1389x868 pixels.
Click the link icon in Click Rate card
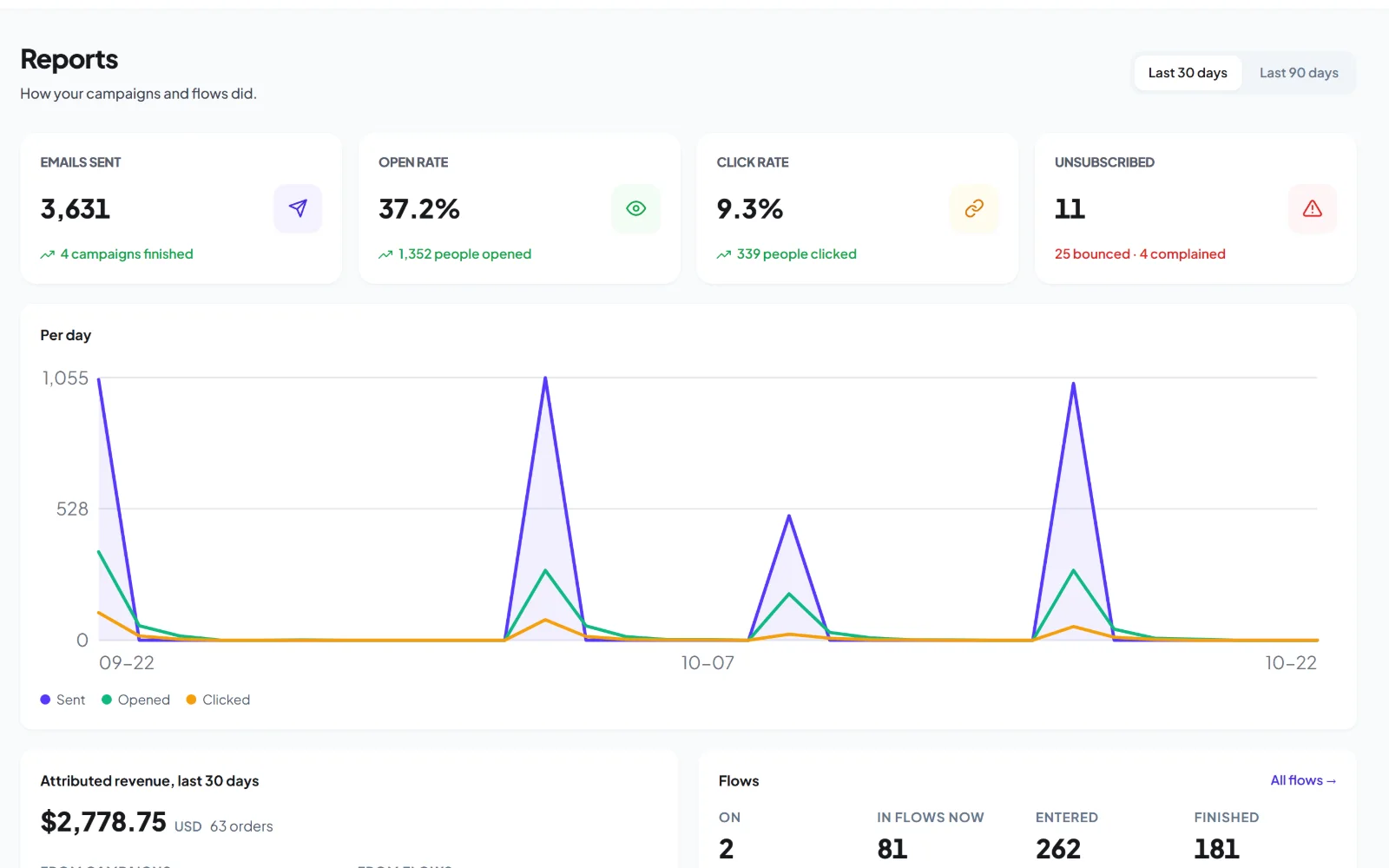point(974,208)
